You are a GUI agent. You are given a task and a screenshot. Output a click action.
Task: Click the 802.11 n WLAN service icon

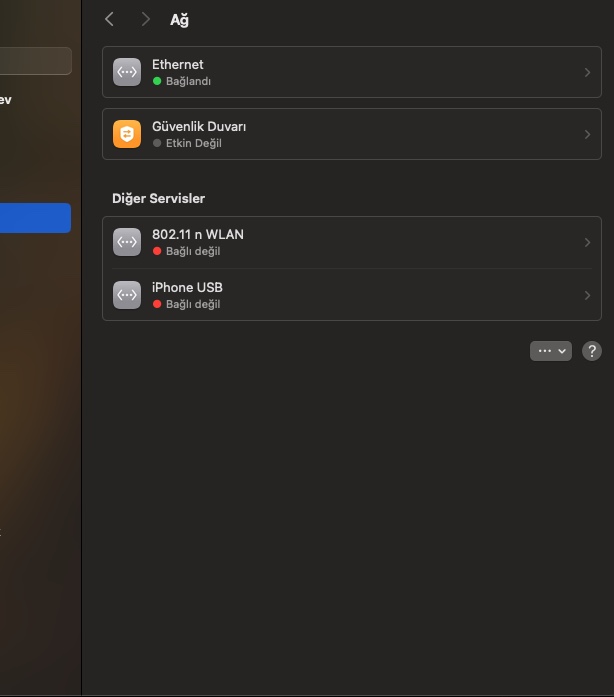[127, 242]
